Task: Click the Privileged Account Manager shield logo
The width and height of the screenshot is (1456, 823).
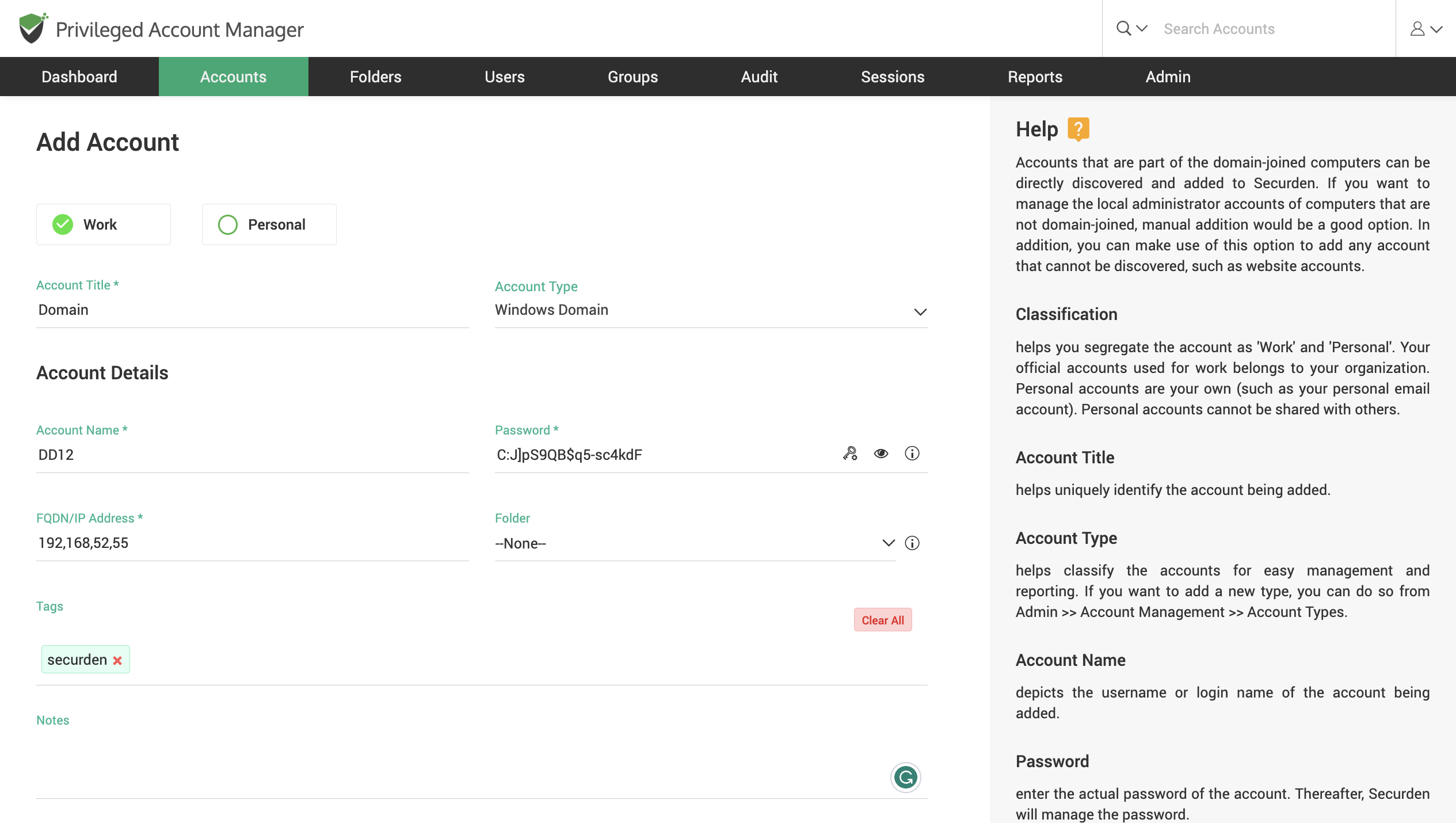Action: tap(33, 28)
